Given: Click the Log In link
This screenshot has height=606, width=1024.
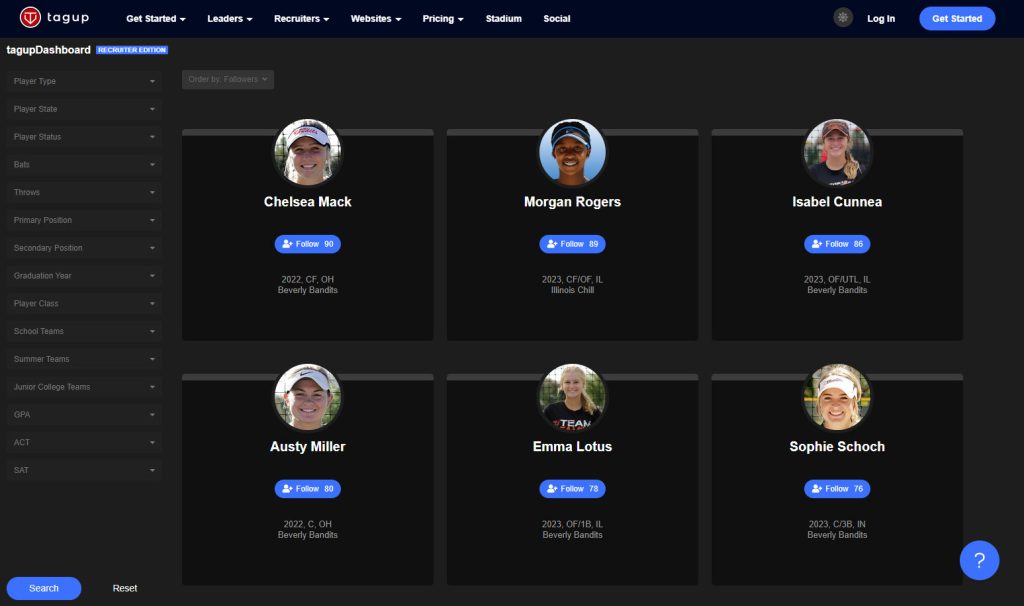Looking at the screenshot, I should coord(881,19).
